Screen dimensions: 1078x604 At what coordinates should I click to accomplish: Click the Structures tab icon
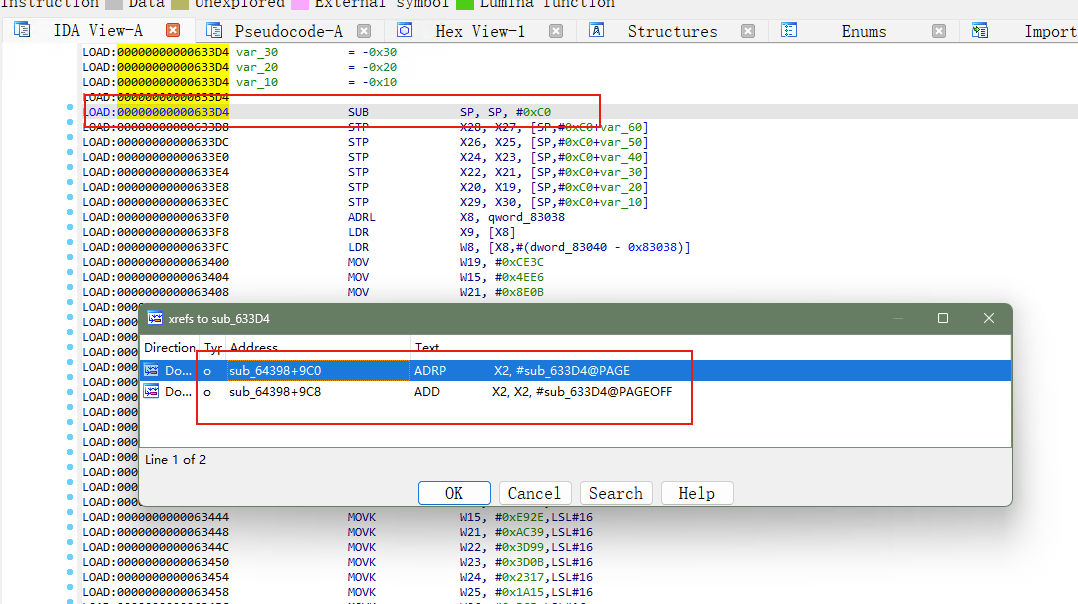tap(596, 30)
